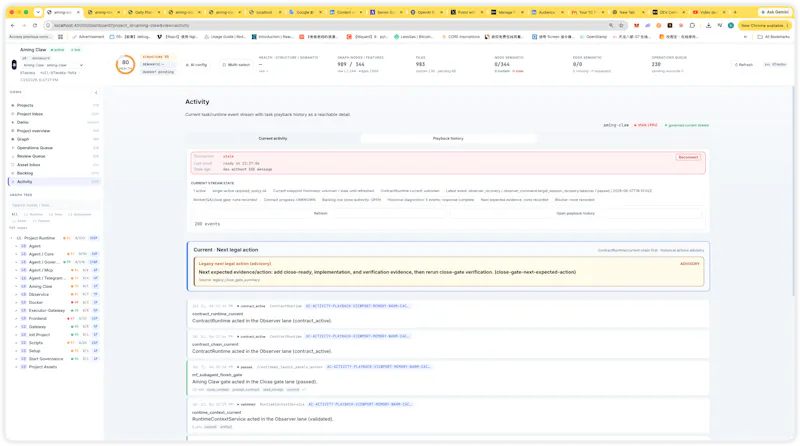Image resolution: width=800 pixels, height=446 pixels.
Task: Select Start Governance tree row
Action: (55, 359)
